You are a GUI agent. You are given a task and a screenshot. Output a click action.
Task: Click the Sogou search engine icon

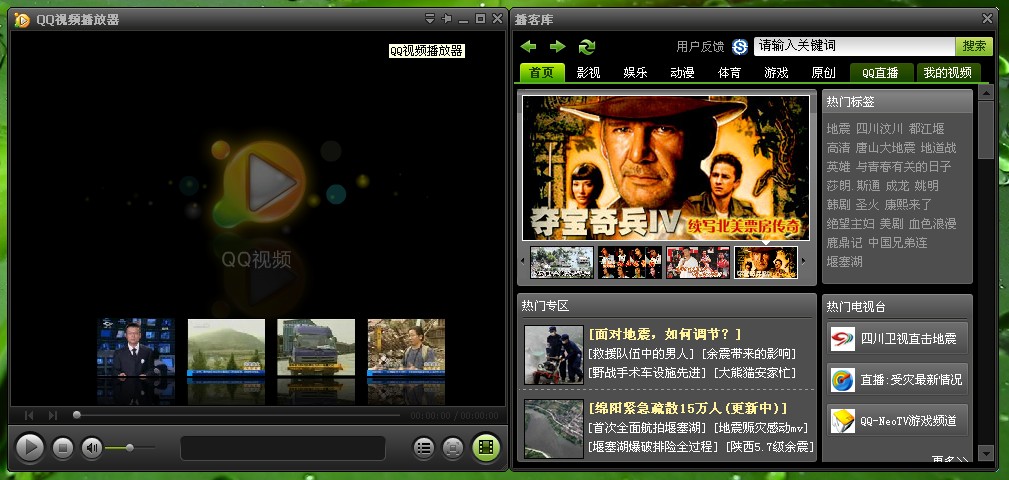click(x=740, y=46)
